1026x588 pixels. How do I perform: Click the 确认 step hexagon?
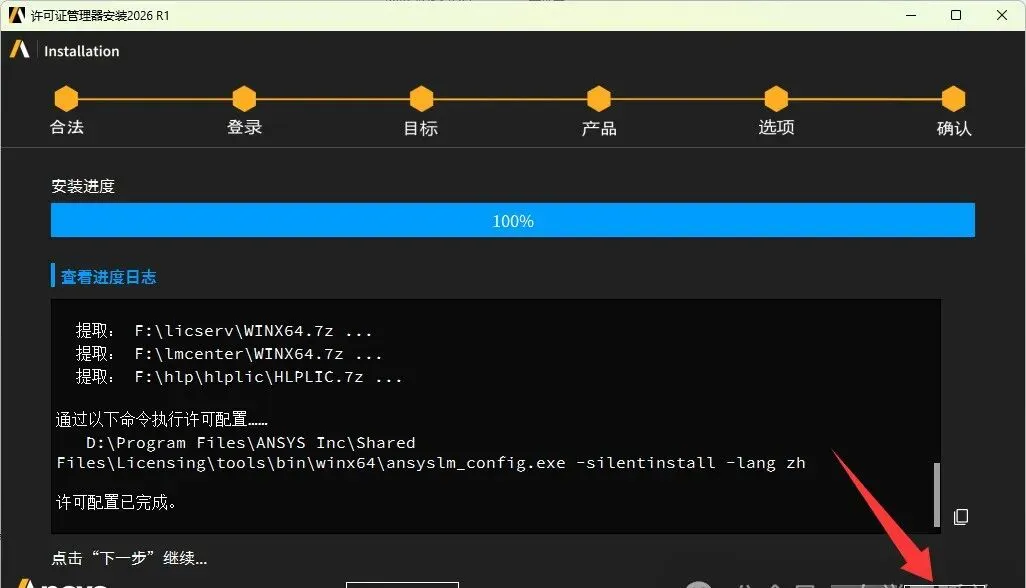point(953,99)
